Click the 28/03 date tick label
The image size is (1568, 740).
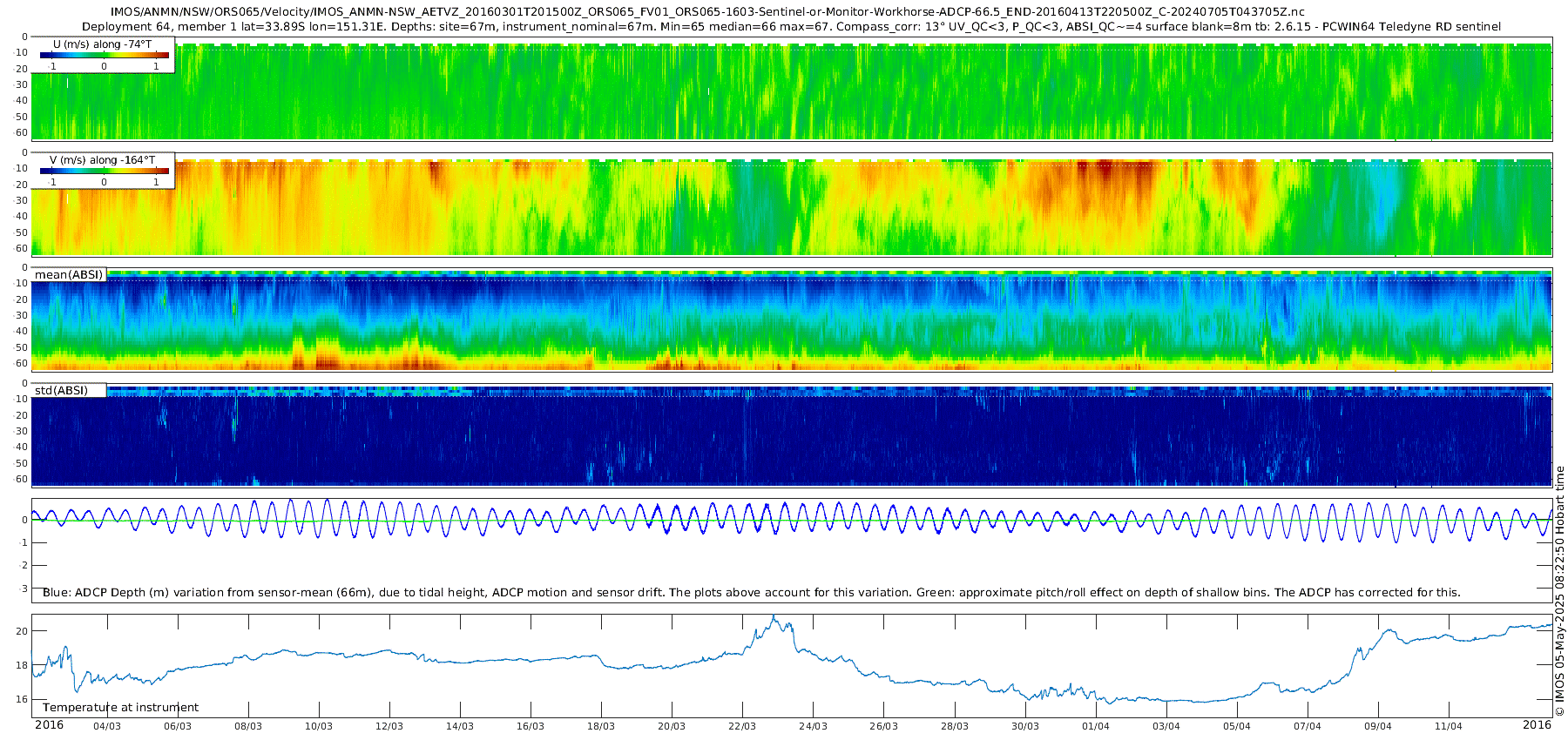point(955,726)
